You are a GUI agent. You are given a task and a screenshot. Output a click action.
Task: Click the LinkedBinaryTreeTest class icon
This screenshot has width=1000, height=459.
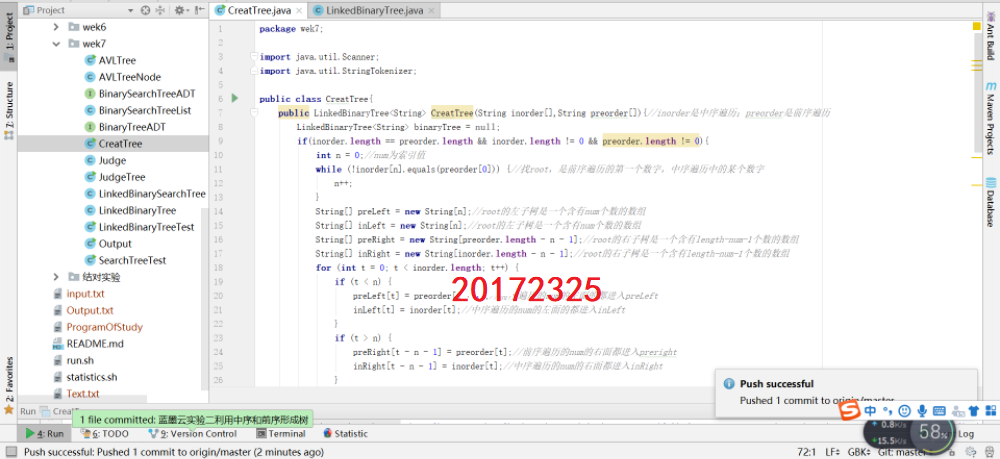(90, 227)
